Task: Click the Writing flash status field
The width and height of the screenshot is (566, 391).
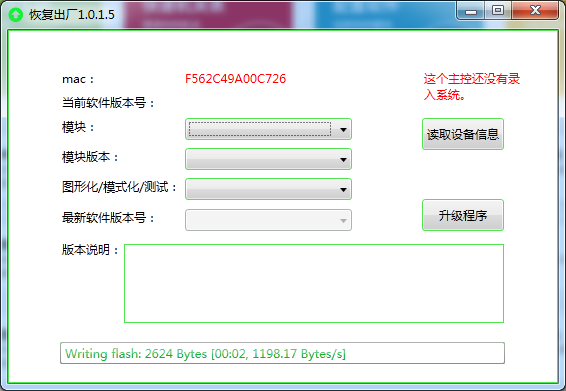Action: 282,353
